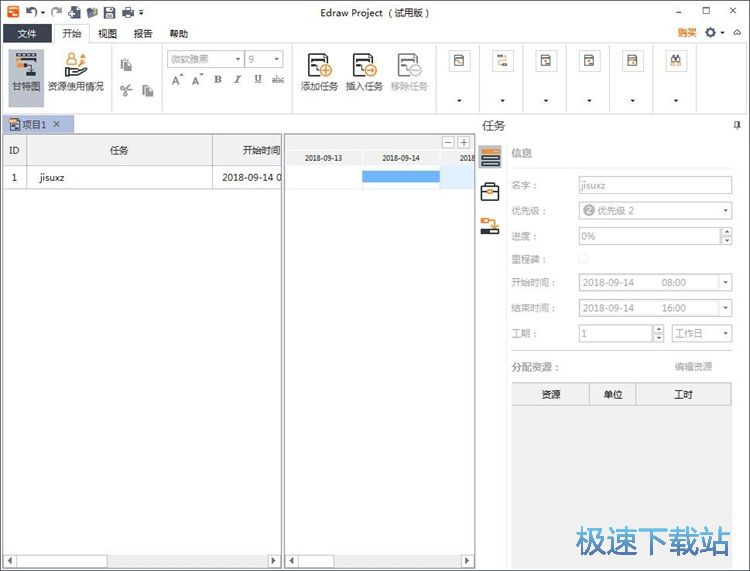The width and height of the screenshot is (750, 571).
Task: Click the 名字 name input field
Action: (654, 185)
